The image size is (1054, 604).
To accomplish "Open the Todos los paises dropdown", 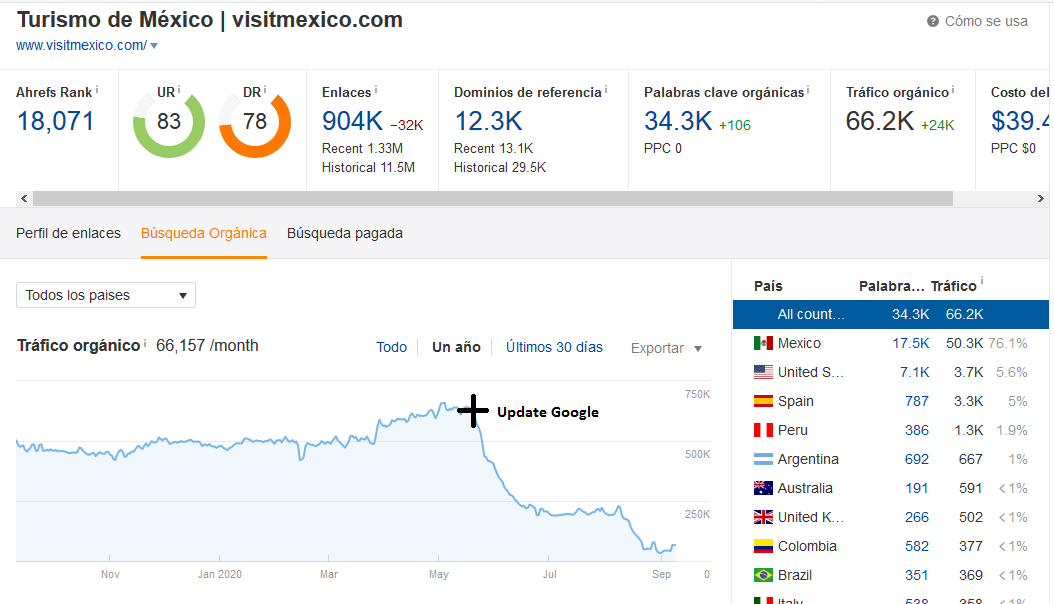I will tap(106, 295).
